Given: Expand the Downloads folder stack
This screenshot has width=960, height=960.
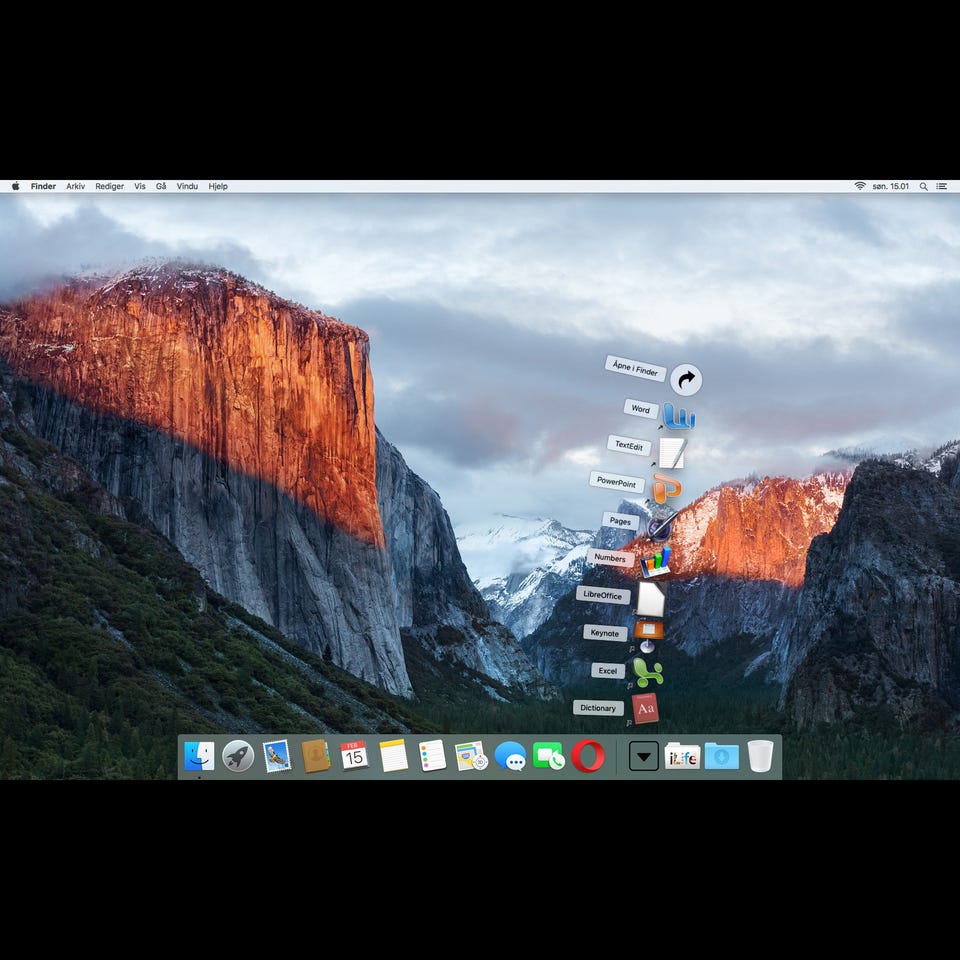Looking at the screenshot, I should 721,756.
